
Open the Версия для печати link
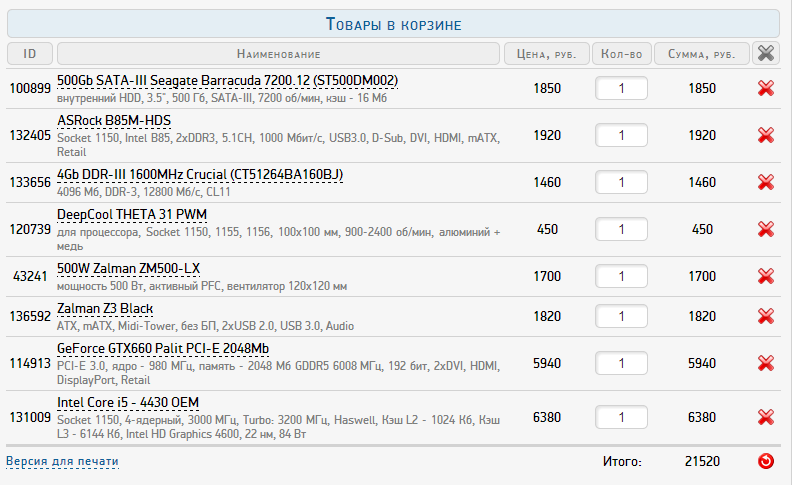[x=62, y=461]
